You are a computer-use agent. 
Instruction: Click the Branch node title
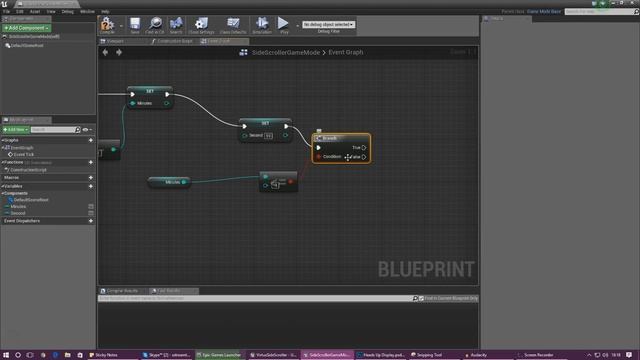[x=330, y=138]
